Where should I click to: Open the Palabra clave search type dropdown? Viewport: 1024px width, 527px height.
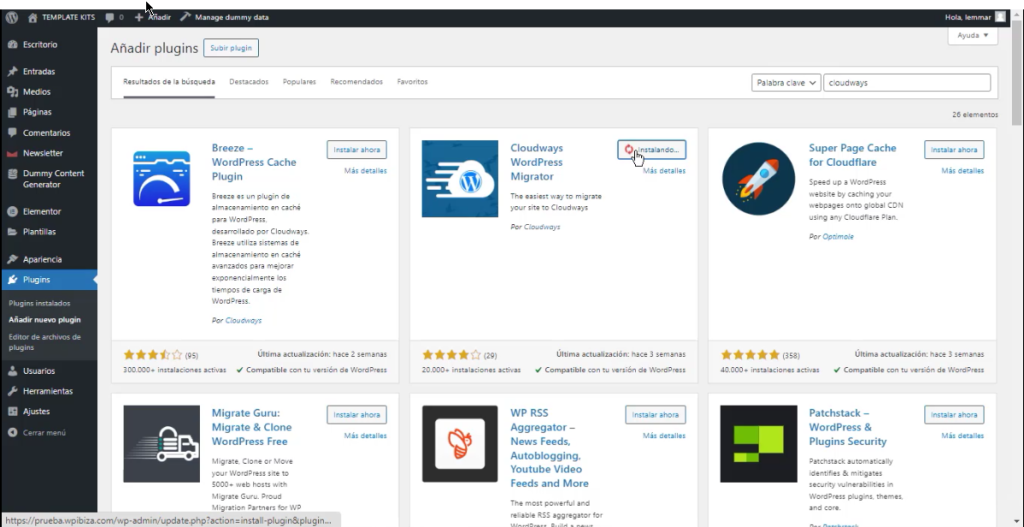[x=786, y=83]
